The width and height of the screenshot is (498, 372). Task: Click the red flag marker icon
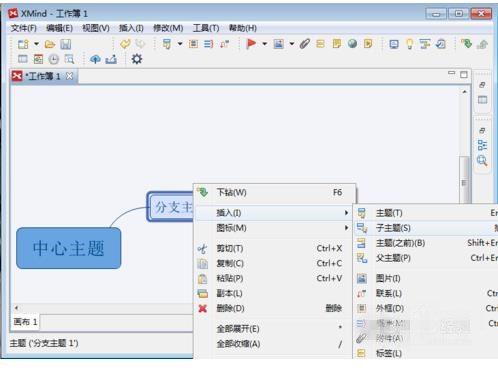(x=251, y=43)
